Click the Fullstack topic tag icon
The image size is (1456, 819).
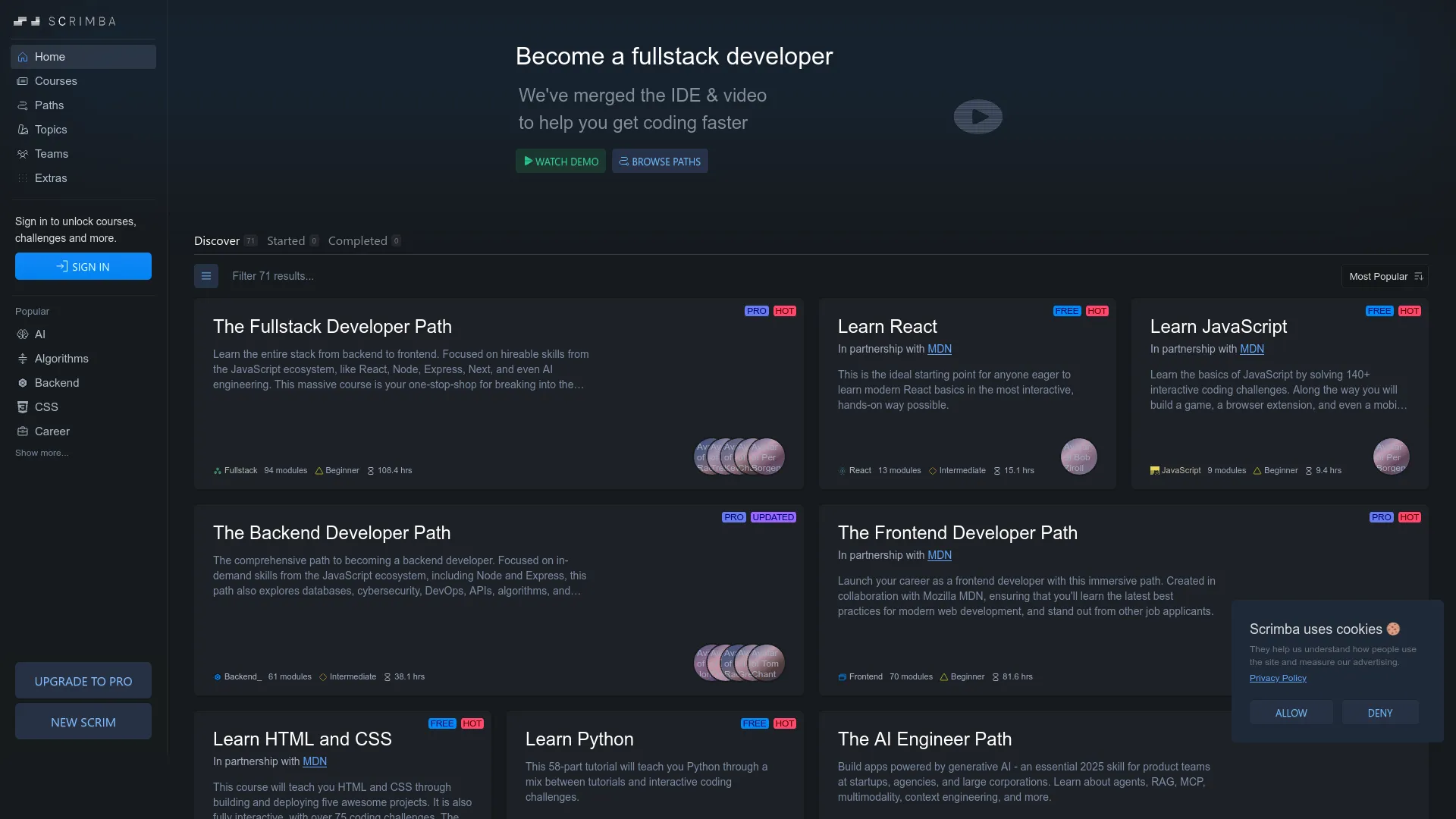(218, 471)
